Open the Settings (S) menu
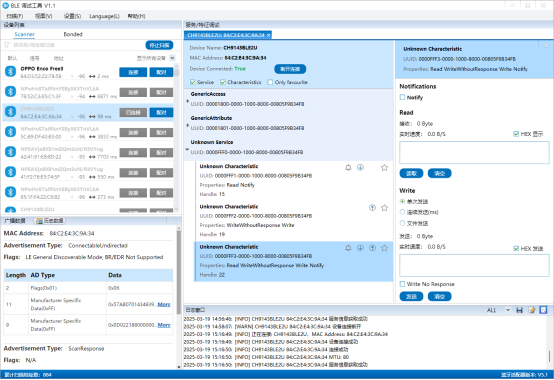This screenshot has height=380, width=554. point(72,16)
